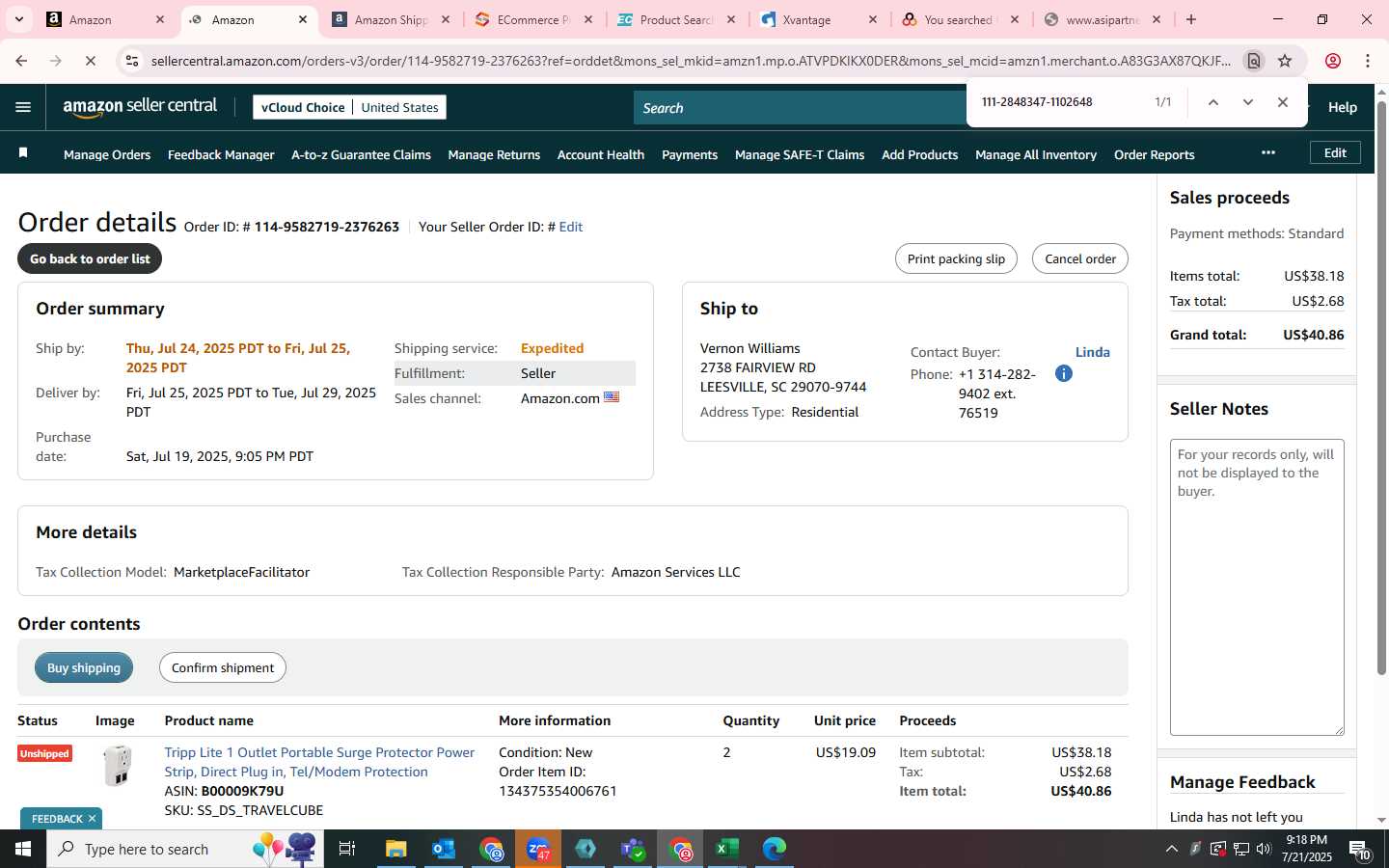Open Feedback Manager menu item
The image size is (1389, 868).
(221, 154)
